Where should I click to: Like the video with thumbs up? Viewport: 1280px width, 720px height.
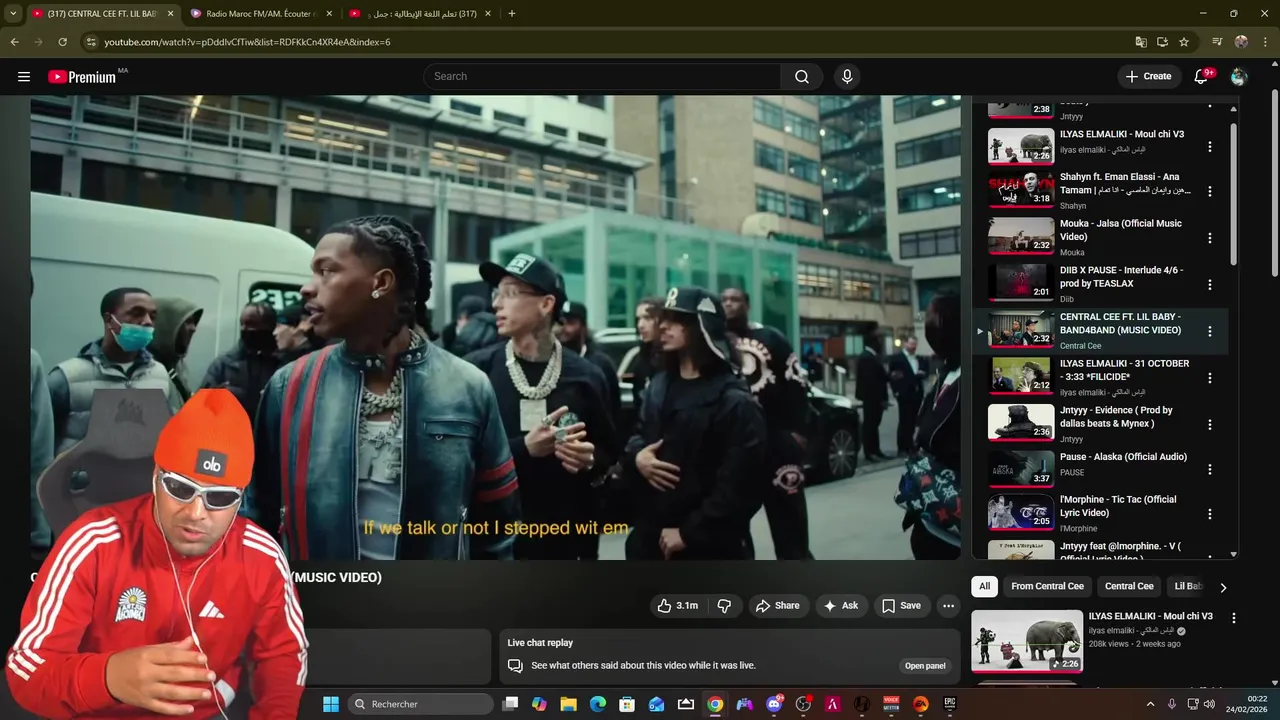(677, 606)
